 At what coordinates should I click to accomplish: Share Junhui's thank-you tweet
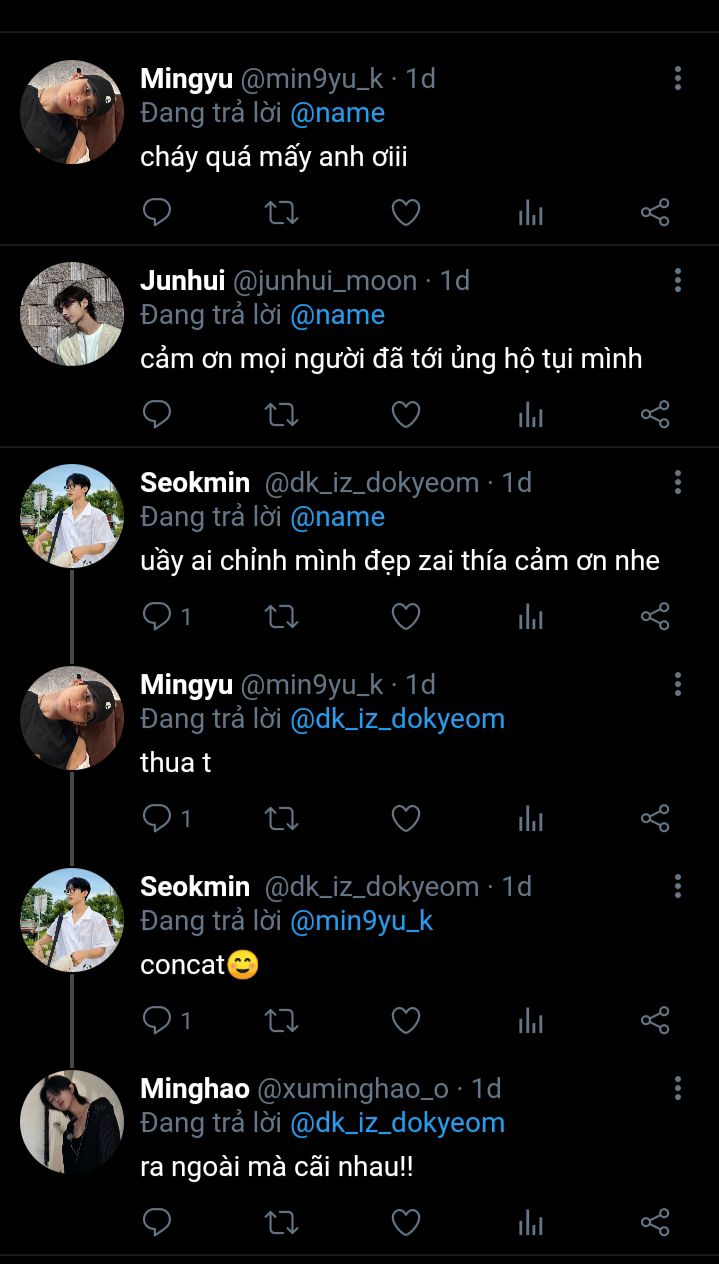(x=655, y=414)
